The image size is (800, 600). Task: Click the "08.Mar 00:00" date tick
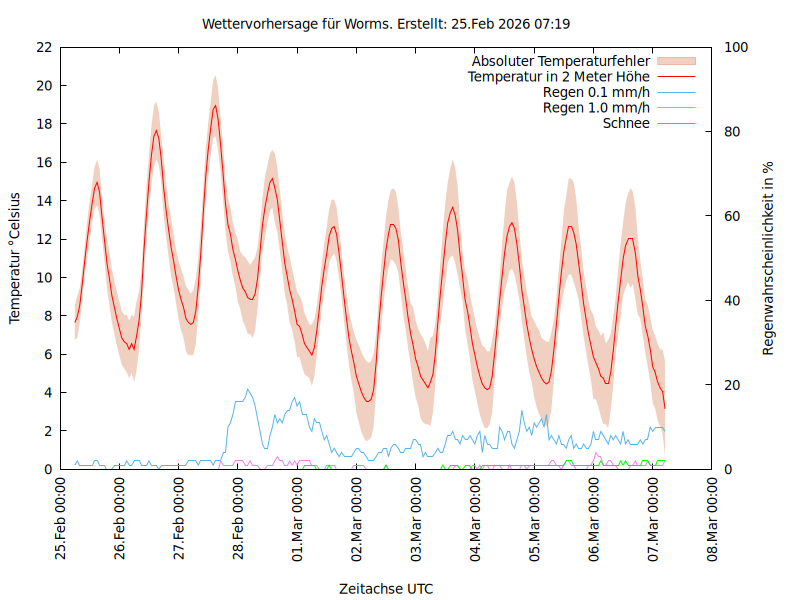(x=711, y=520)
